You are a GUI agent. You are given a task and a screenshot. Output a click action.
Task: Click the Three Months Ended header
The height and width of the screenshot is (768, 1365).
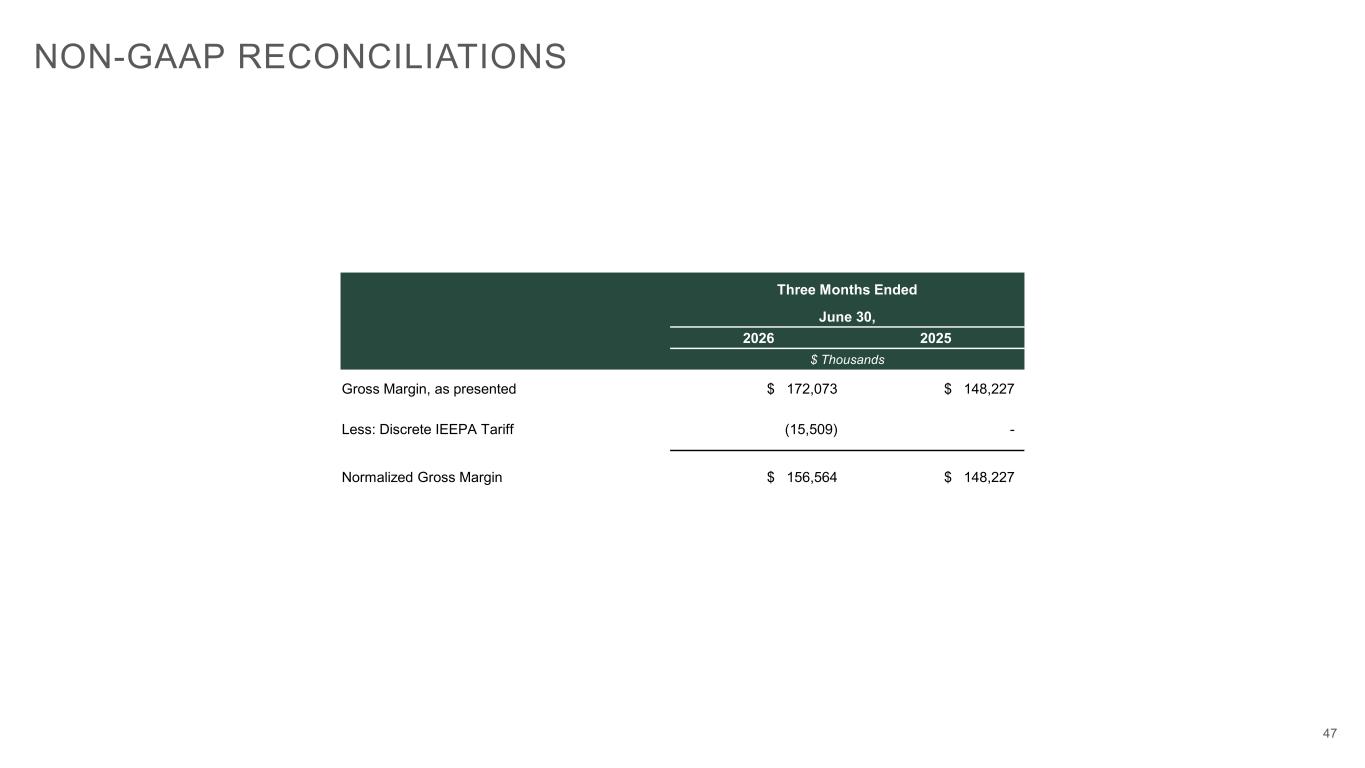(847, 290)
